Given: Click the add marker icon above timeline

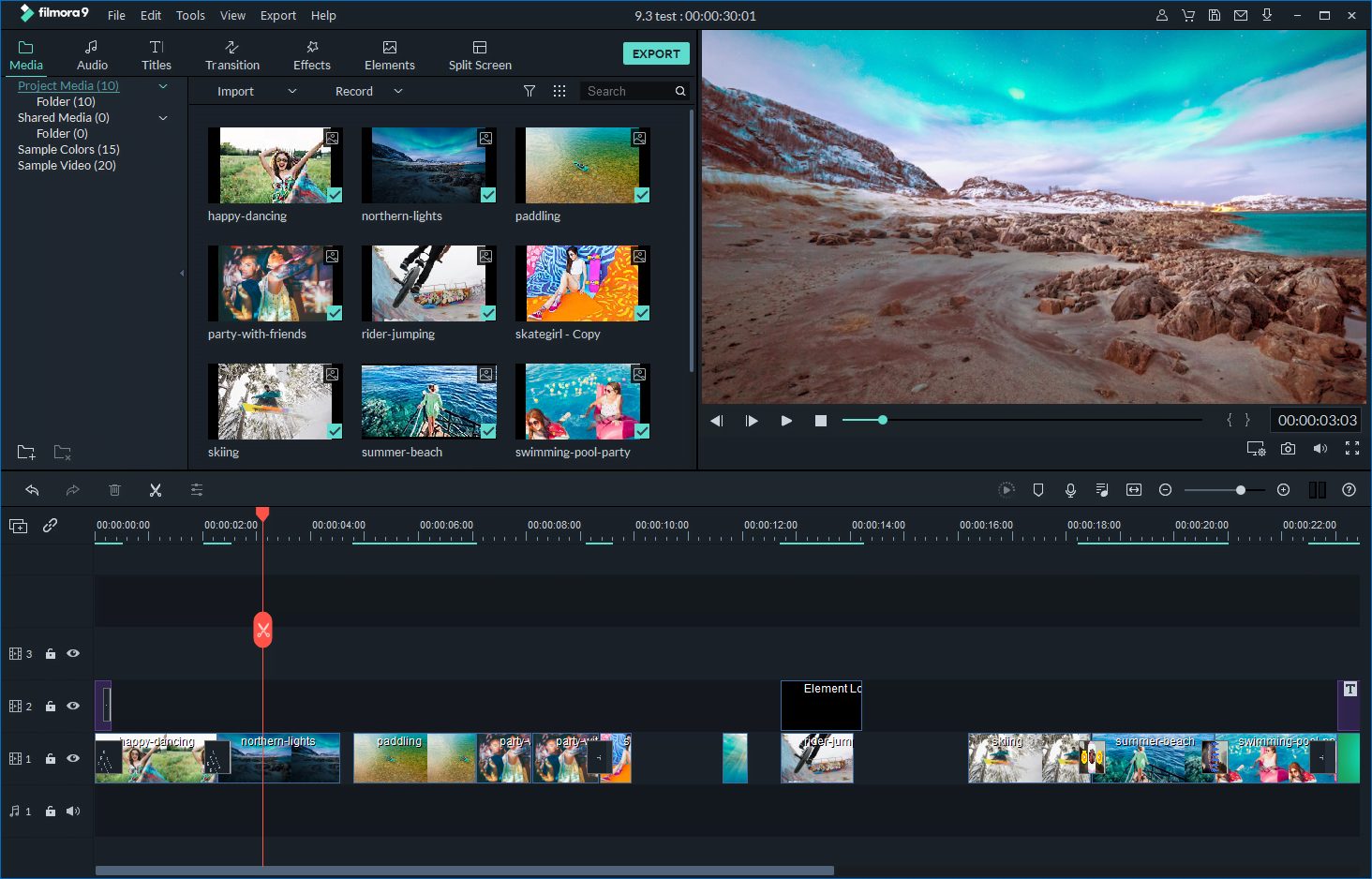Looking at the screenshot, I should [x=1038, y=489].
